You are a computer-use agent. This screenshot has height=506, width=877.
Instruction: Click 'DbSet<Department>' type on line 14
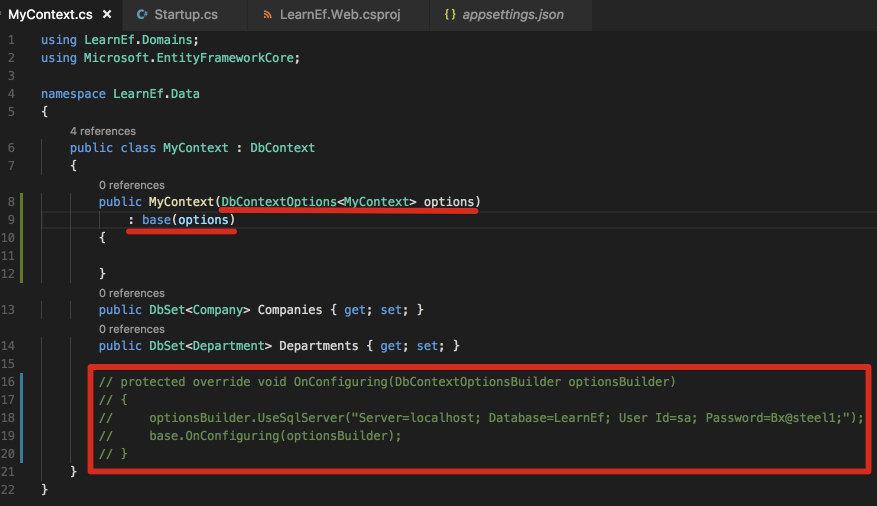pos(210,346)
